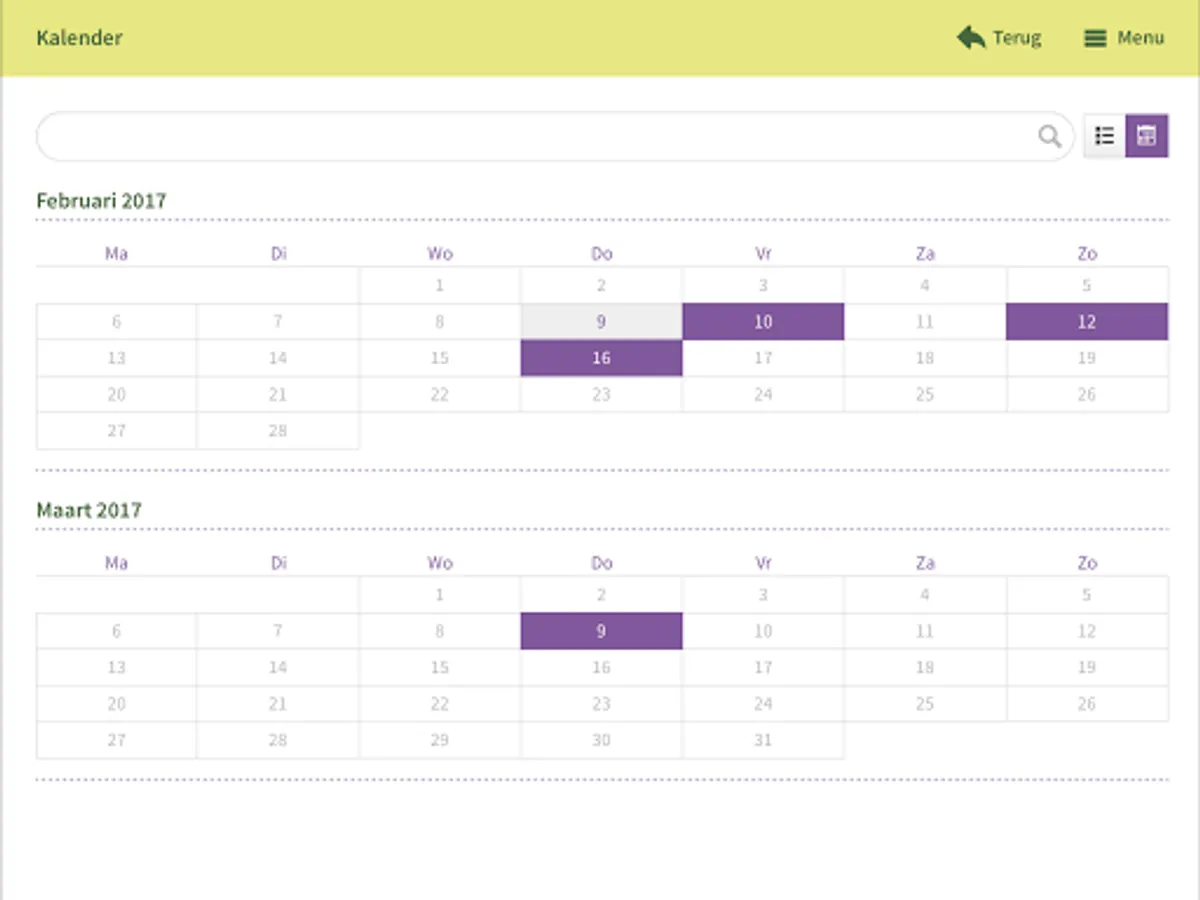Click the Menu text label

[1141, 38]
